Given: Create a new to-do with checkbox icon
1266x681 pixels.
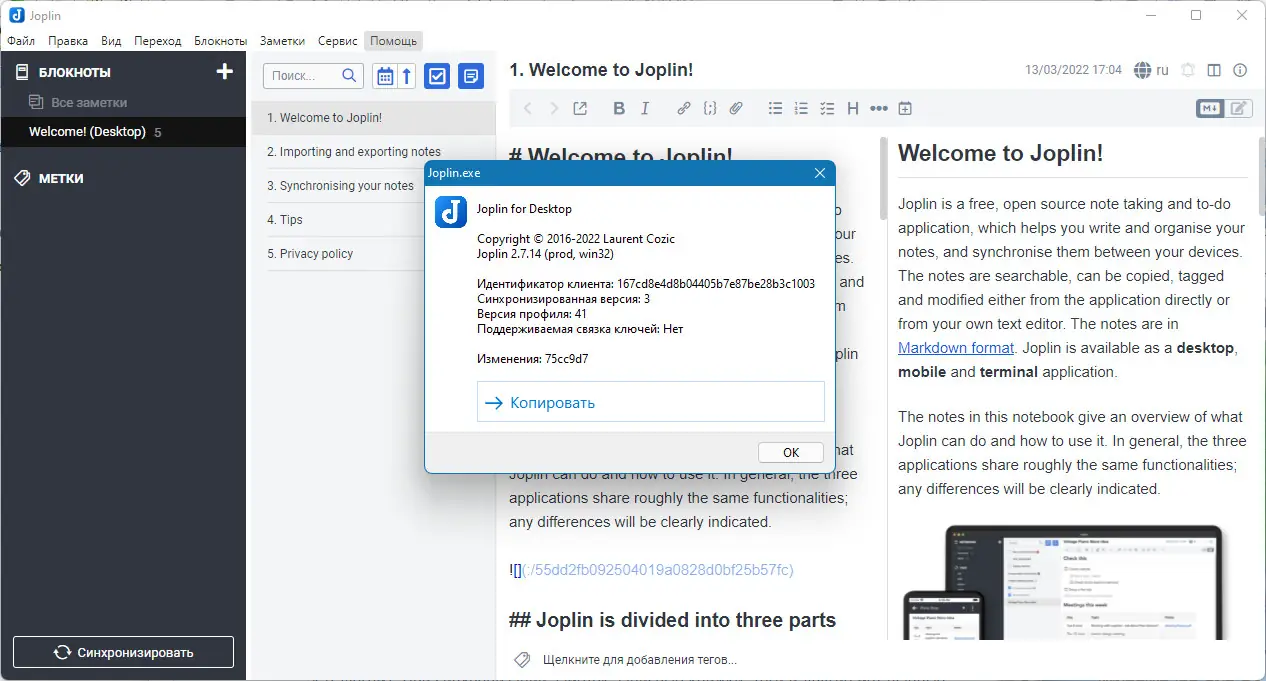Looking at the screenshot, I should [437, 76].
